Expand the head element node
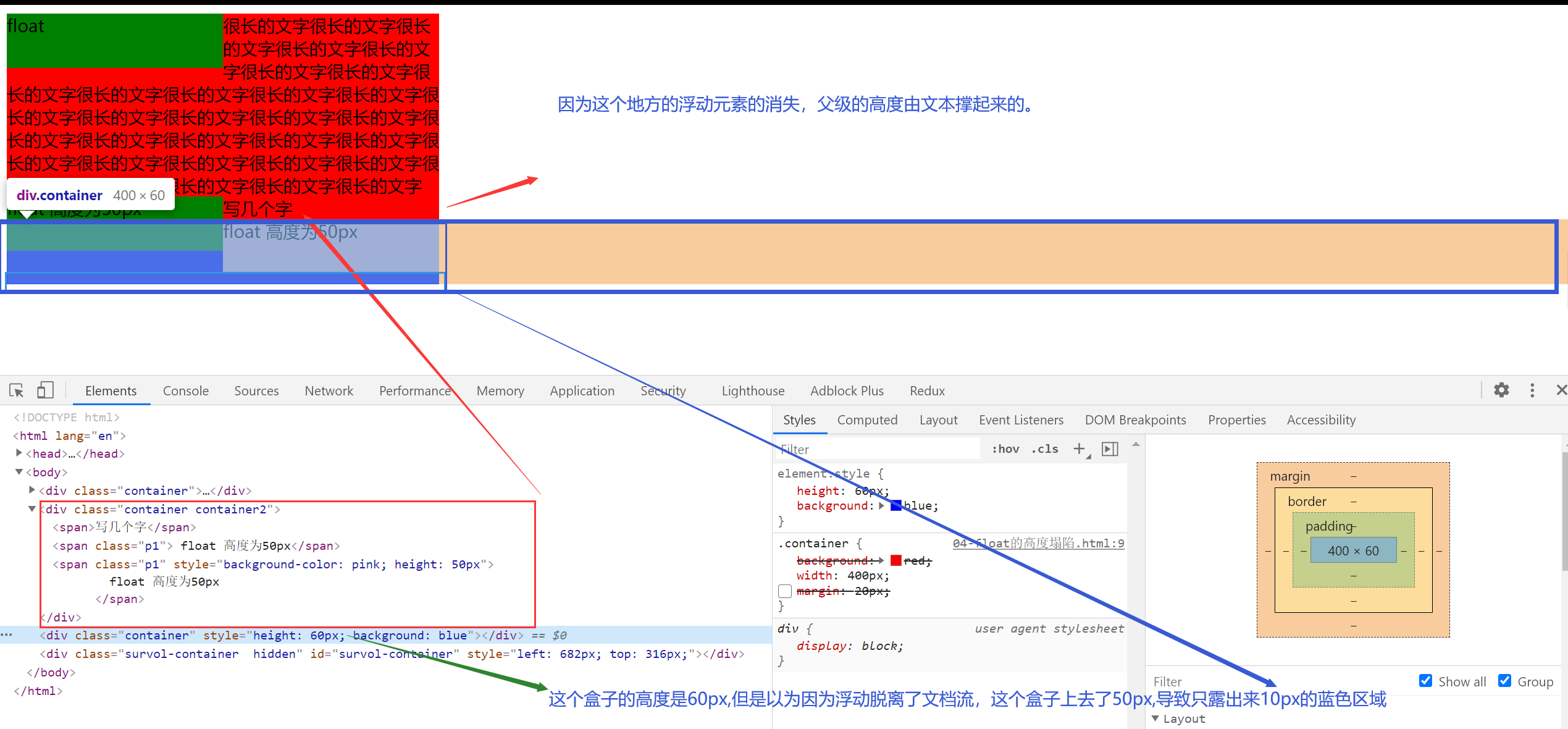The image size is (1568, 729). pos(19,453)
